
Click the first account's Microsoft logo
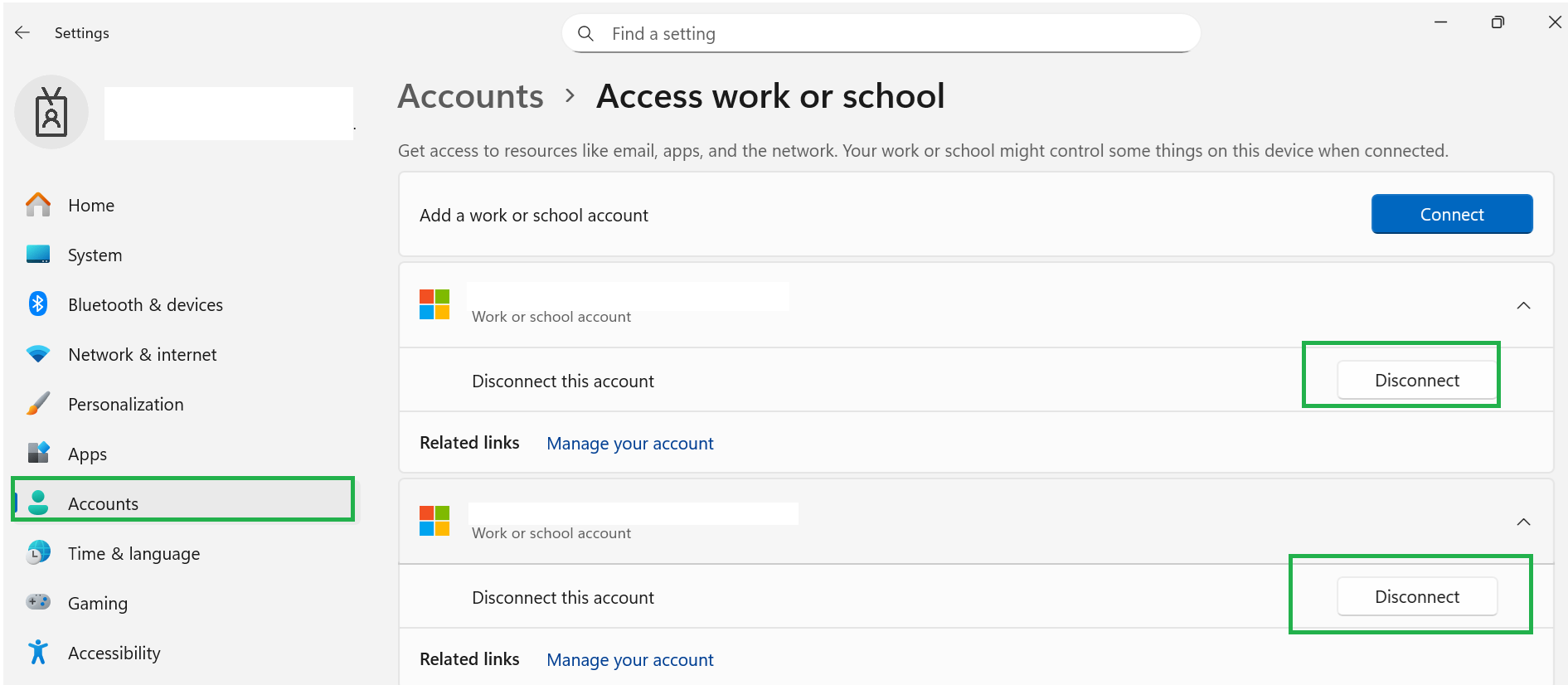[x=434, y=304]
